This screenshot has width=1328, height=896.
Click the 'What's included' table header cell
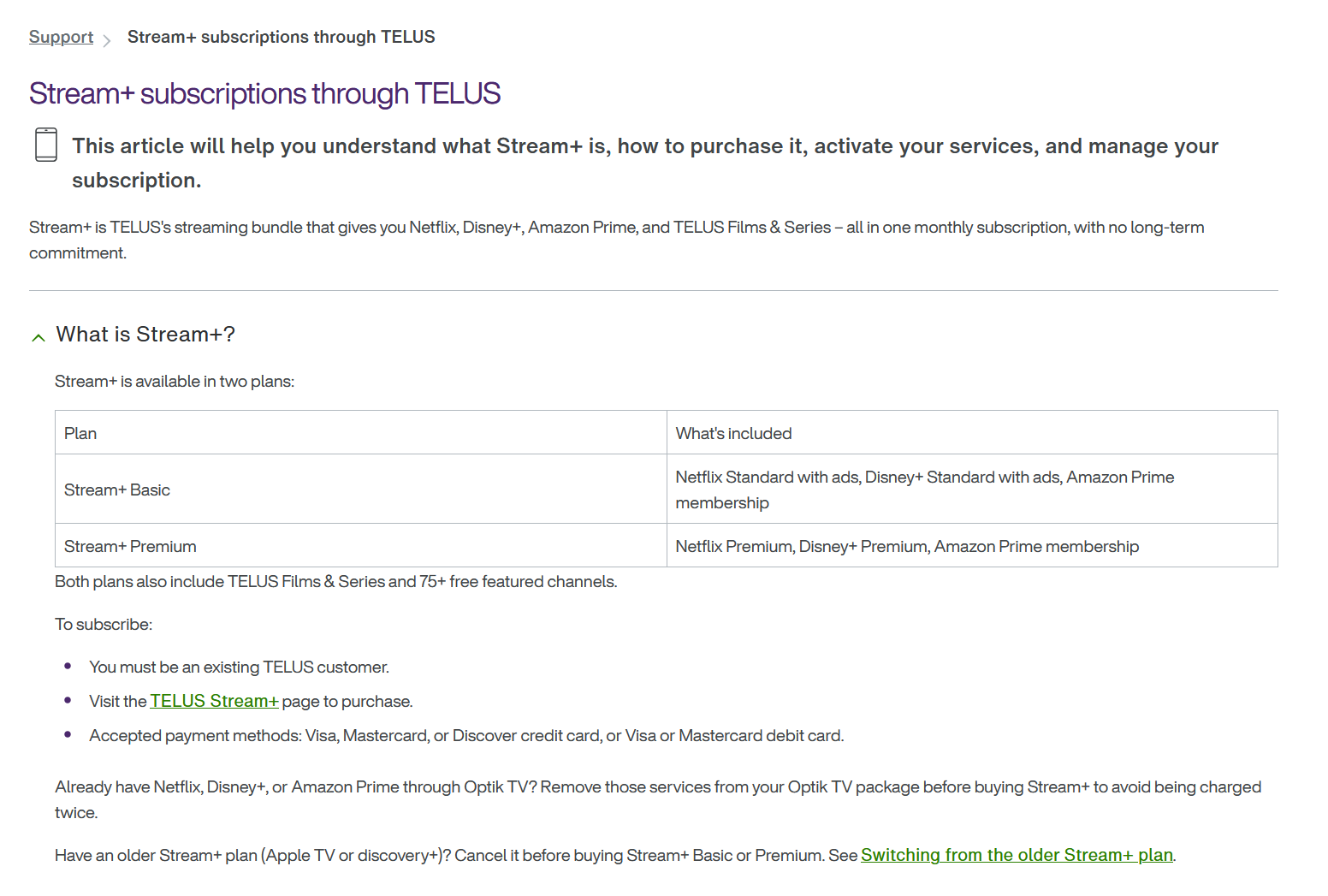[x=972, y=433]
